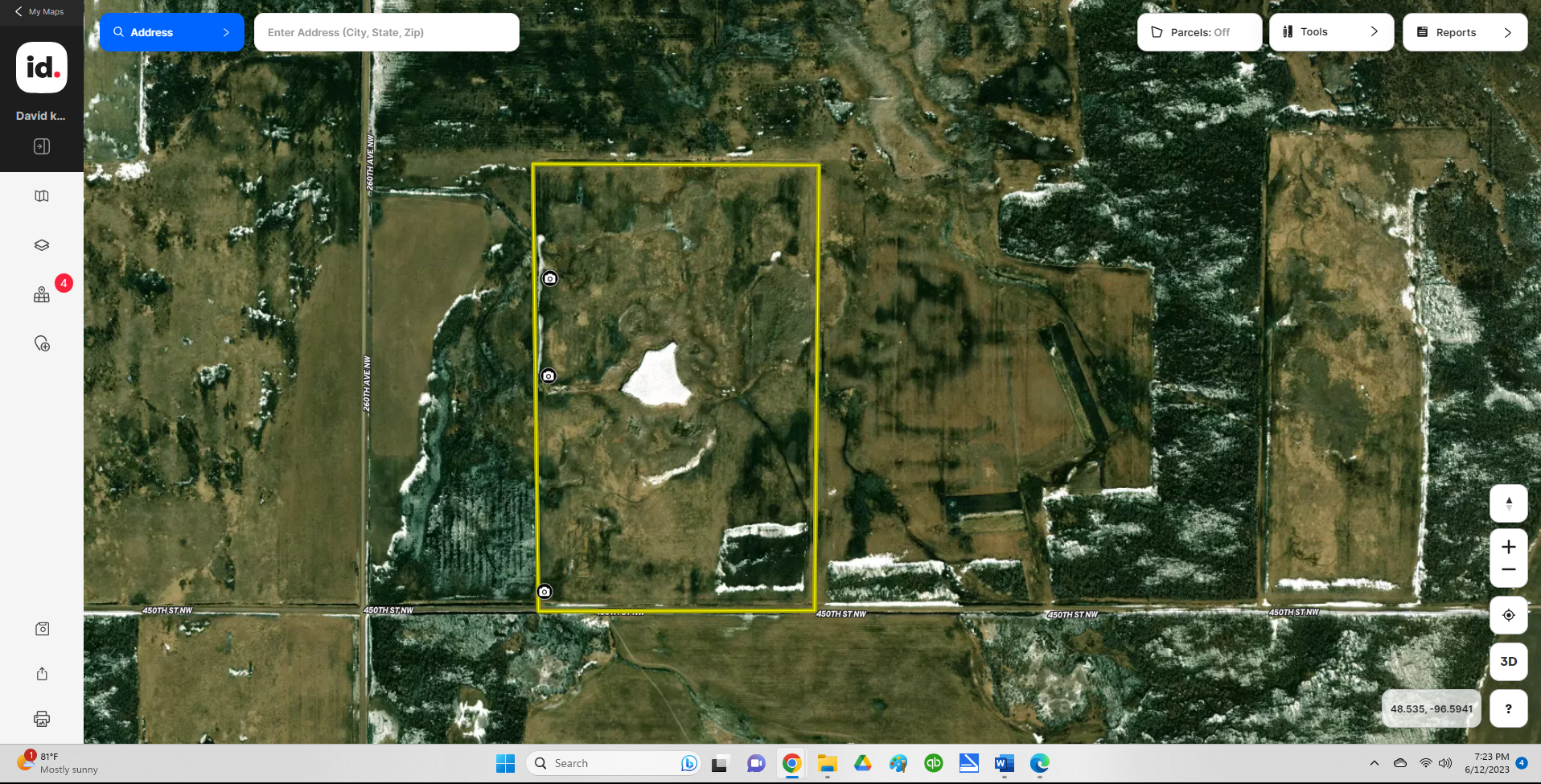
Task: Toggle Parcels layer on
Action: pos(1199,32)
